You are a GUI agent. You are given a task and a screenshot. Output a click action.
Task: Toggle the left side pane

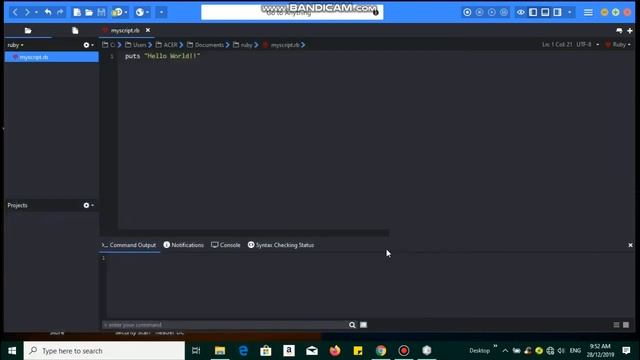coord(533,12)
